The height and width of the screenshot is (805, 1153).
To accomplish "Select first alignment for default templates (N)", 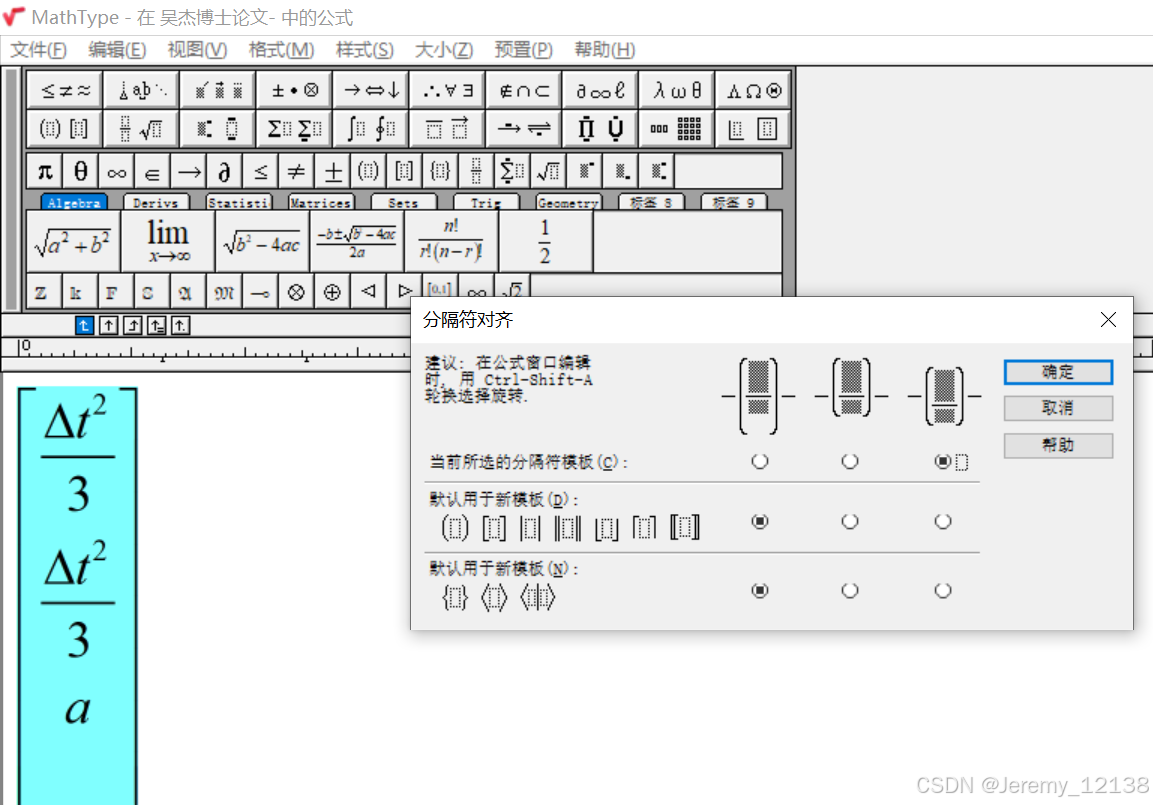I will (760, 590).
